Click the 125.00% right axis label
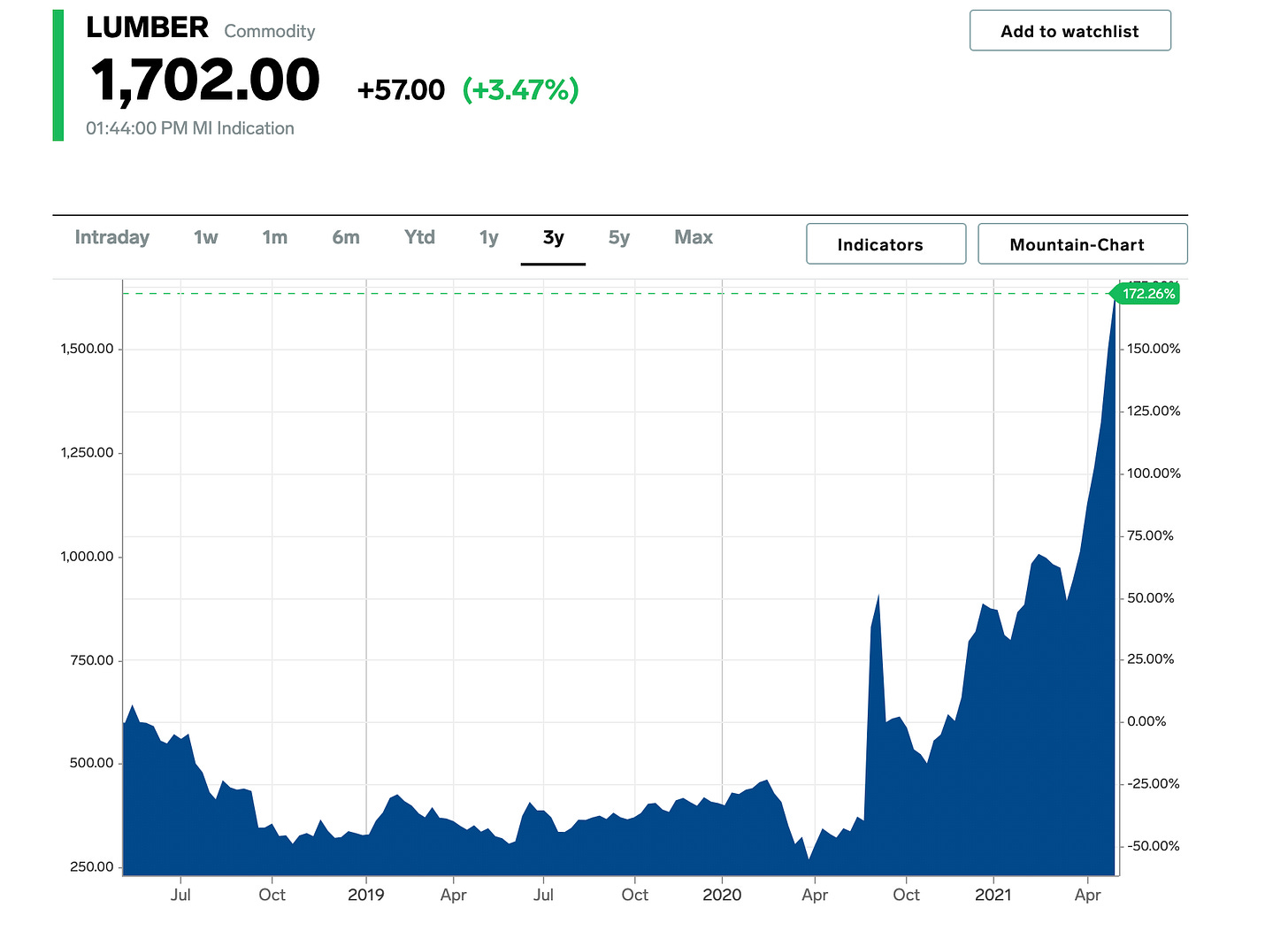Viewport: 1288px width, 939px height. (1154, 411)
